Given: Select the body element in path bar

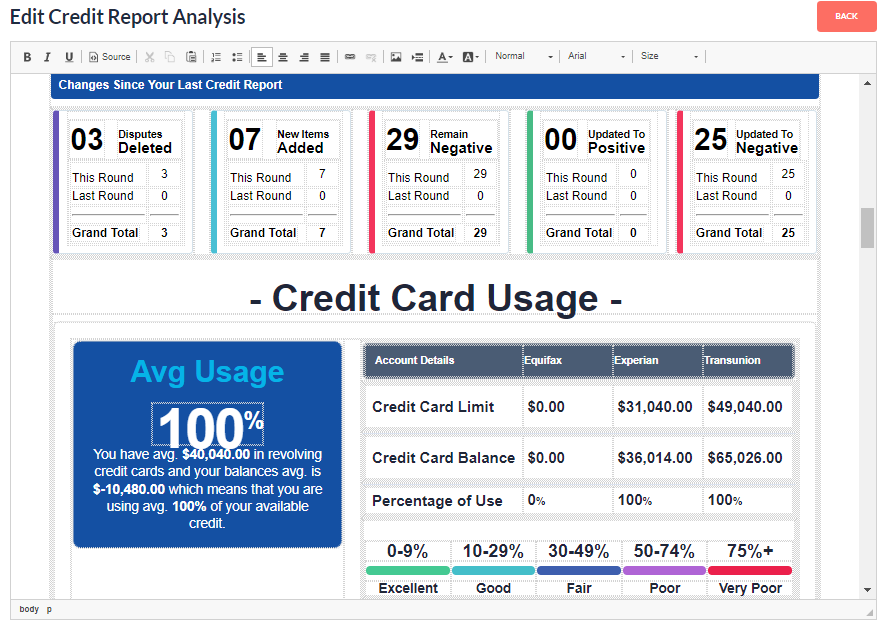Looking at the screenshot, I should click(x=29, y=609).
